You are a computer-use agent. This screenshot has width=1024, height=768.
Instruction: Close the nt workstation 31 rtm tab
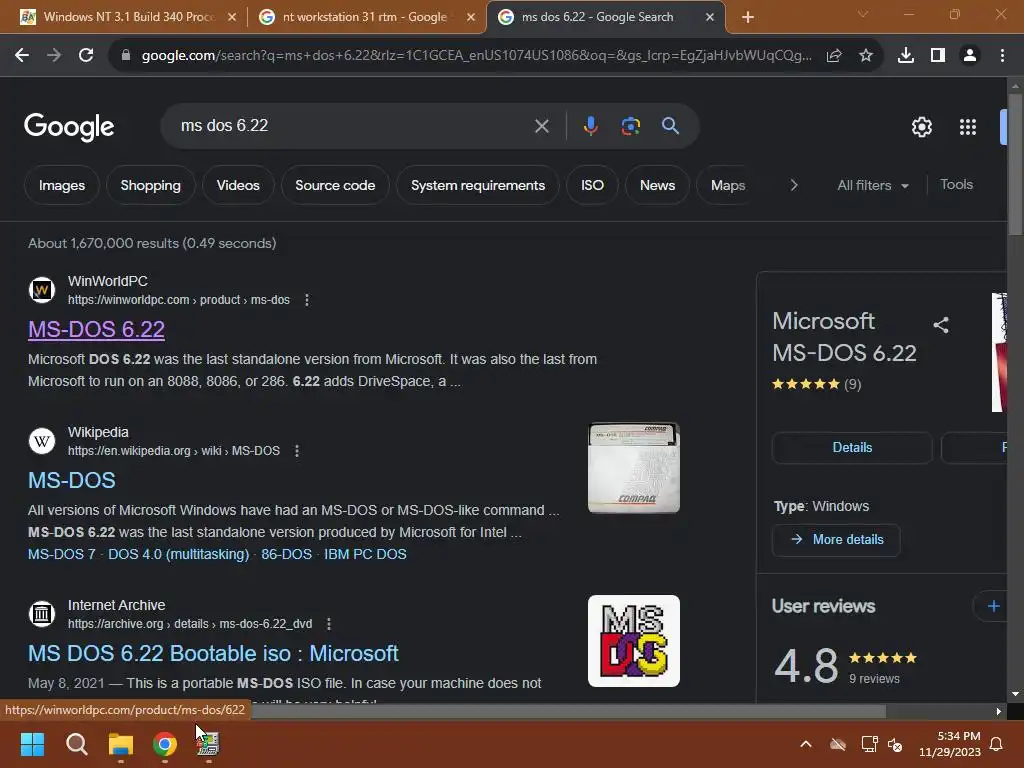coord(471,17)
